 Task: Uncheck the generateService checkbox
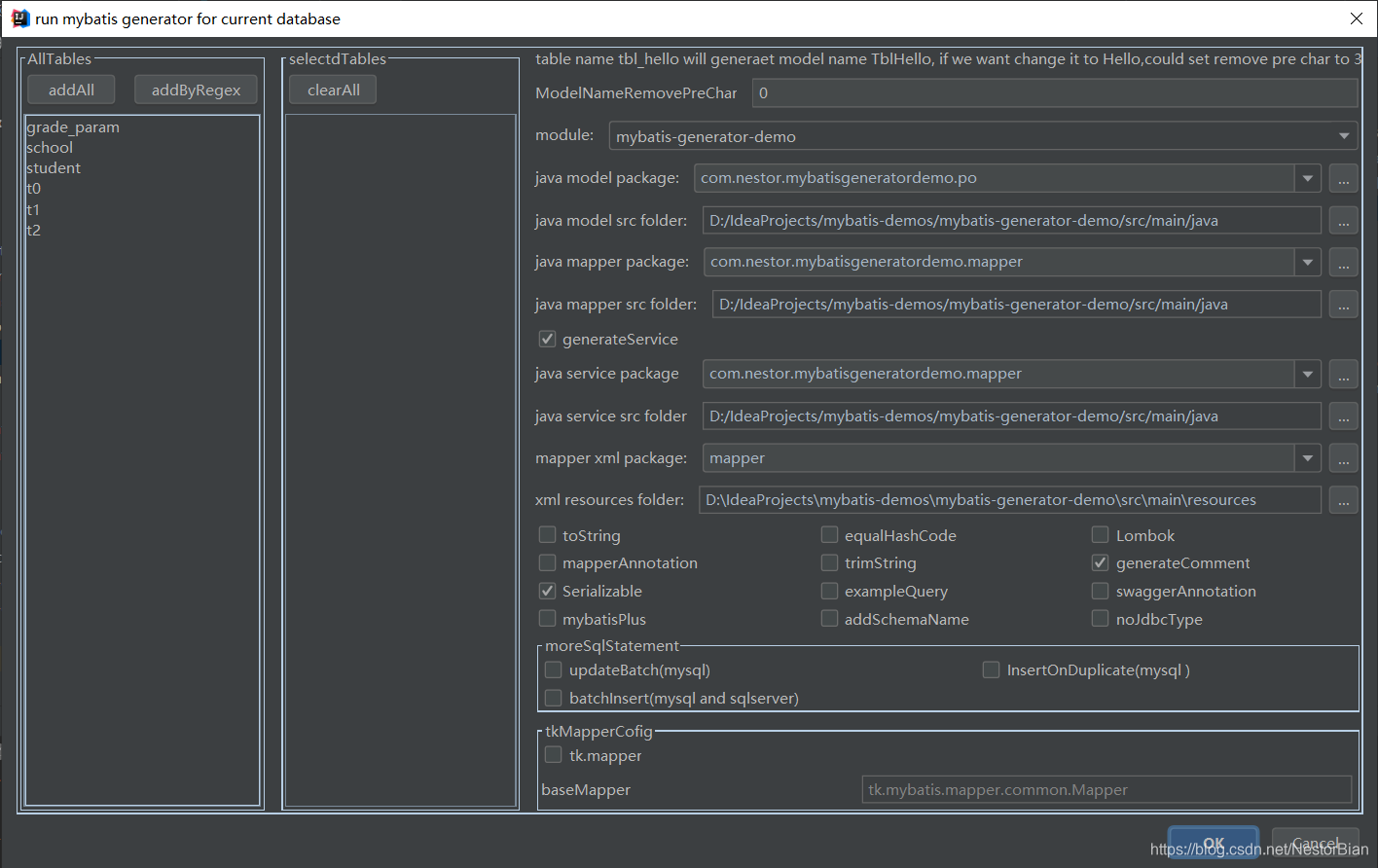547,339
